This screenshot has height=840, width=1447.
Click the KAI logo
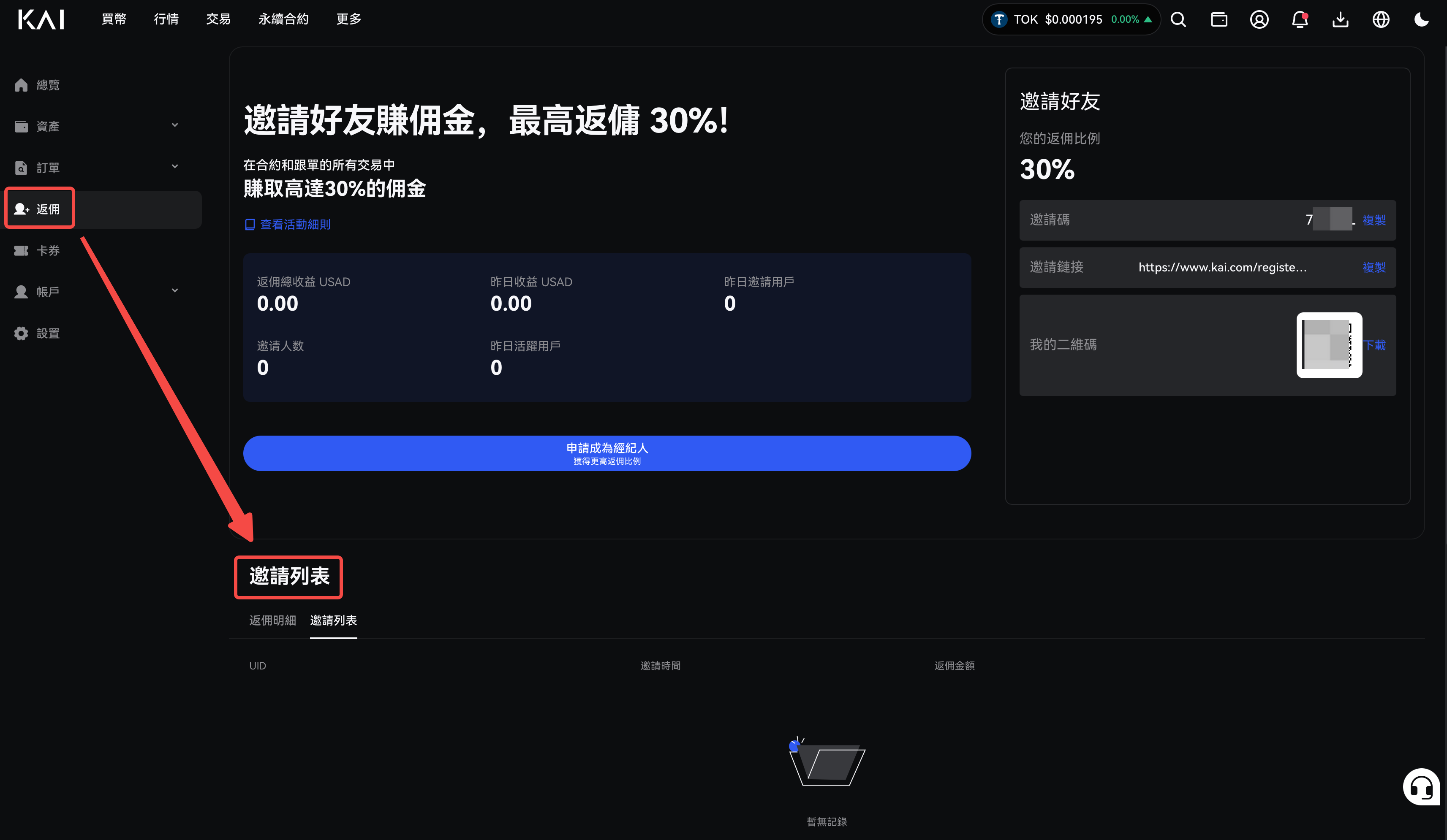coord(41,19)
